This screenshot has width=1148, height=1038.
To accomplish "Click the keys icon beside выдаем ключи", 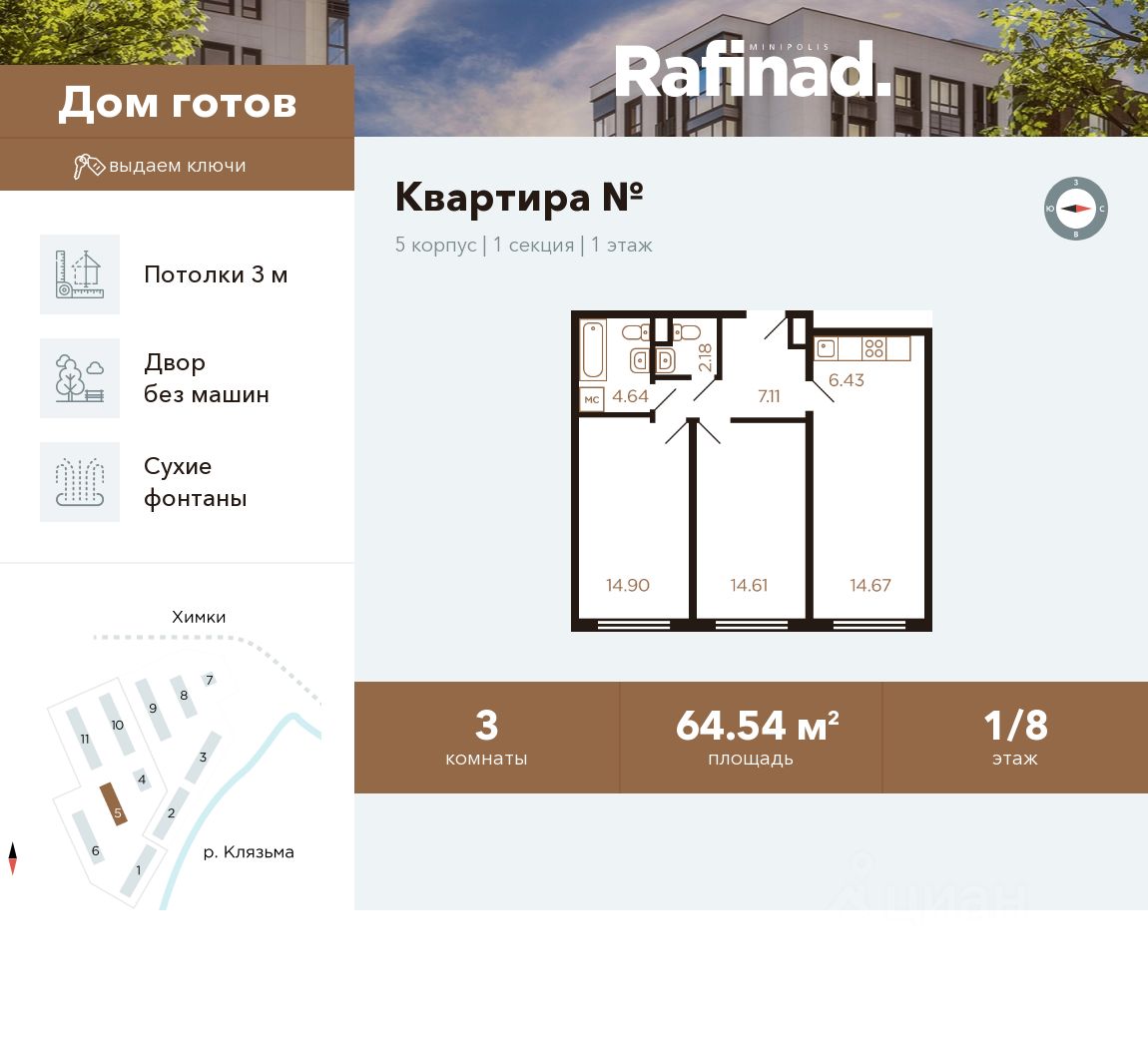I will pos(89,166).
